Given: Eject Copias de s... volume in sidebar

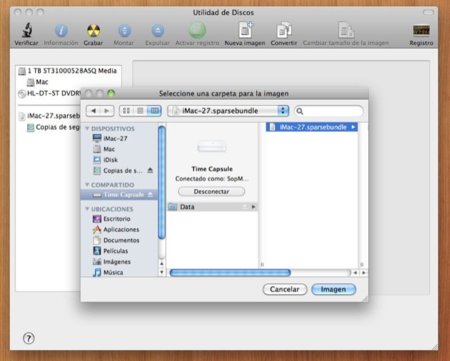Looking at the screenshot, I should coord(150,171).
